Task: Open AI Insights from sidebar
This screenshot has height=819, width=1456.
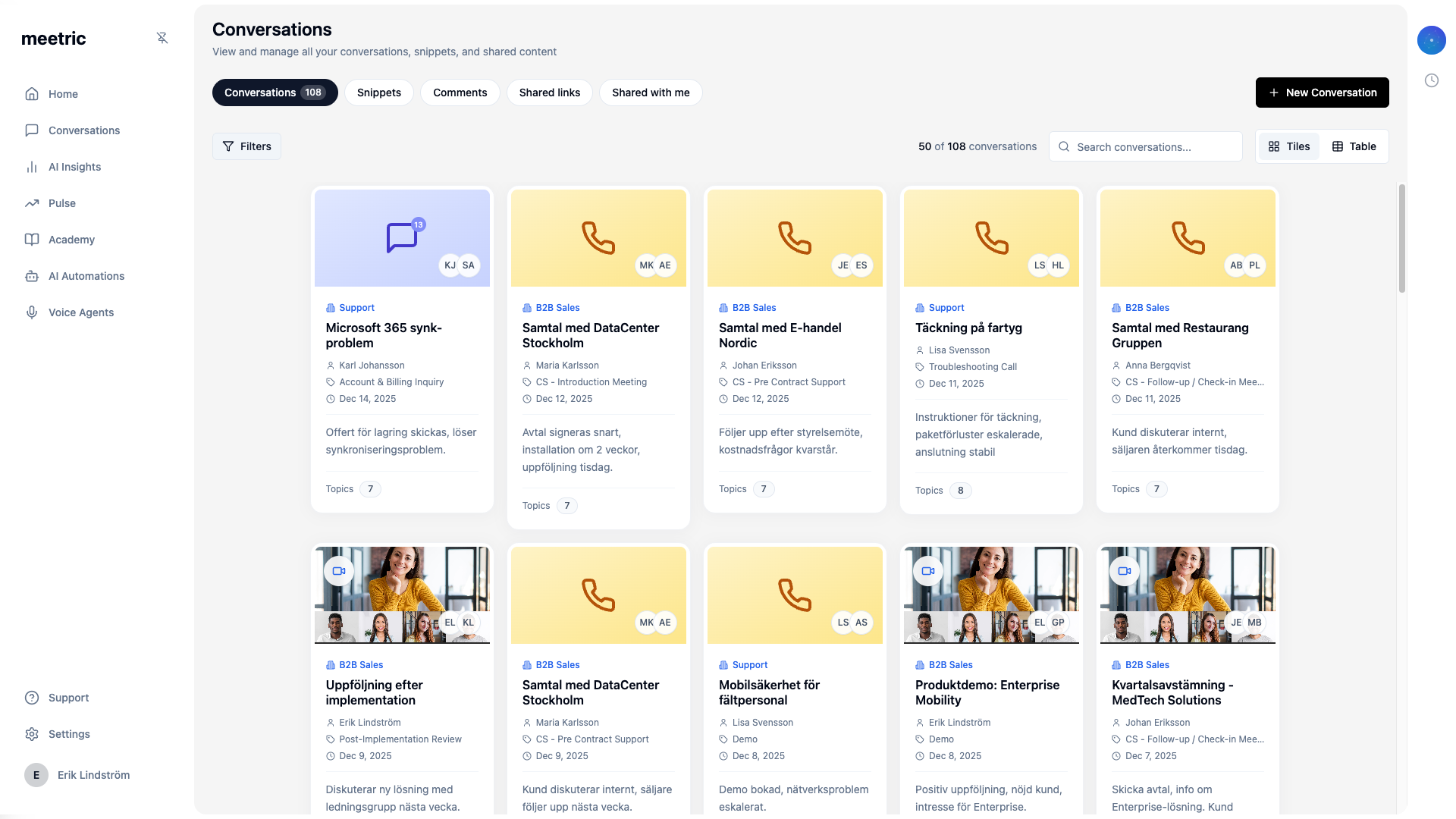Action: coord(74,167)
